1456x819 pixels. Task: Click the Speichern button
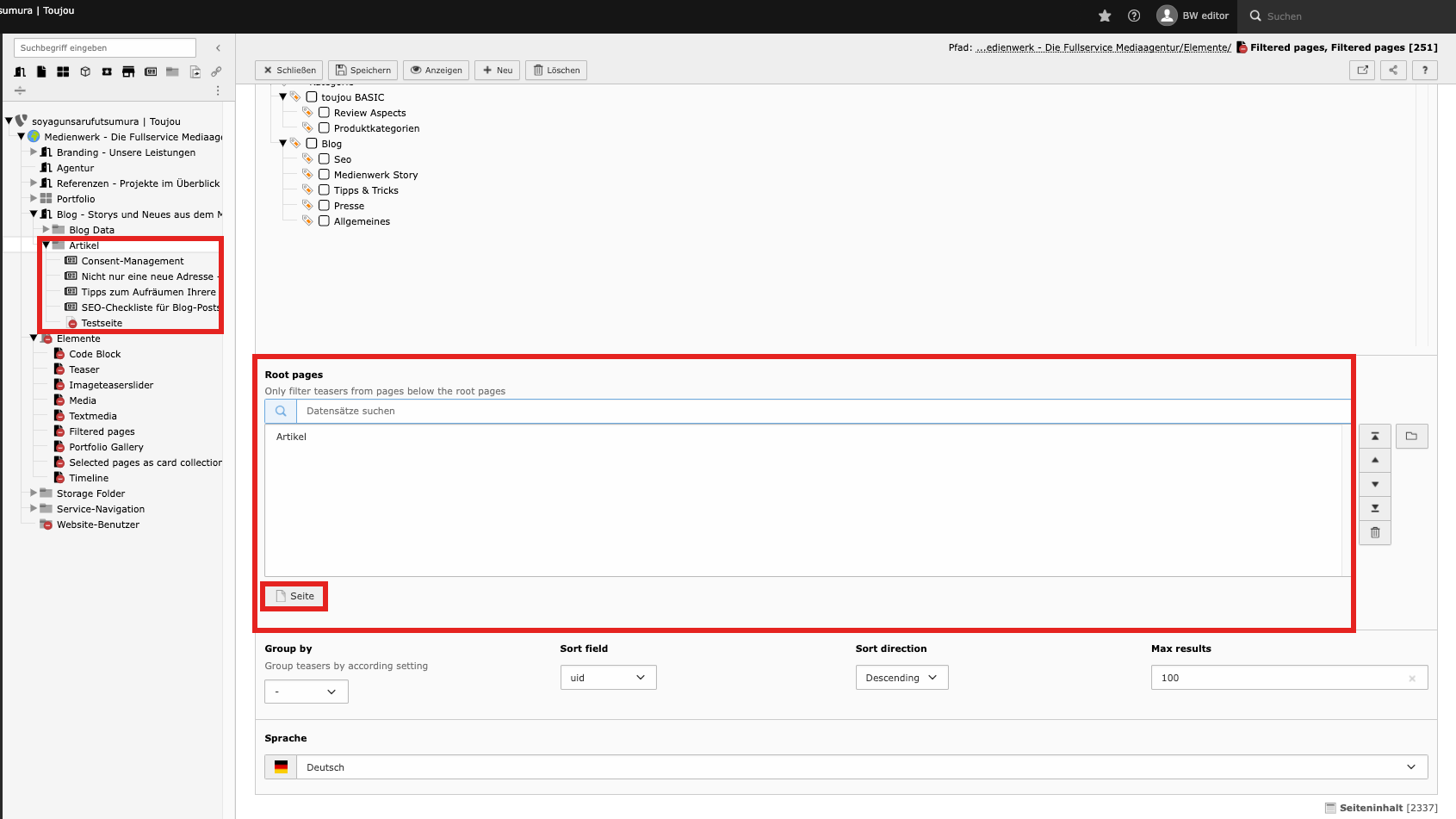(x=362, y=71)
